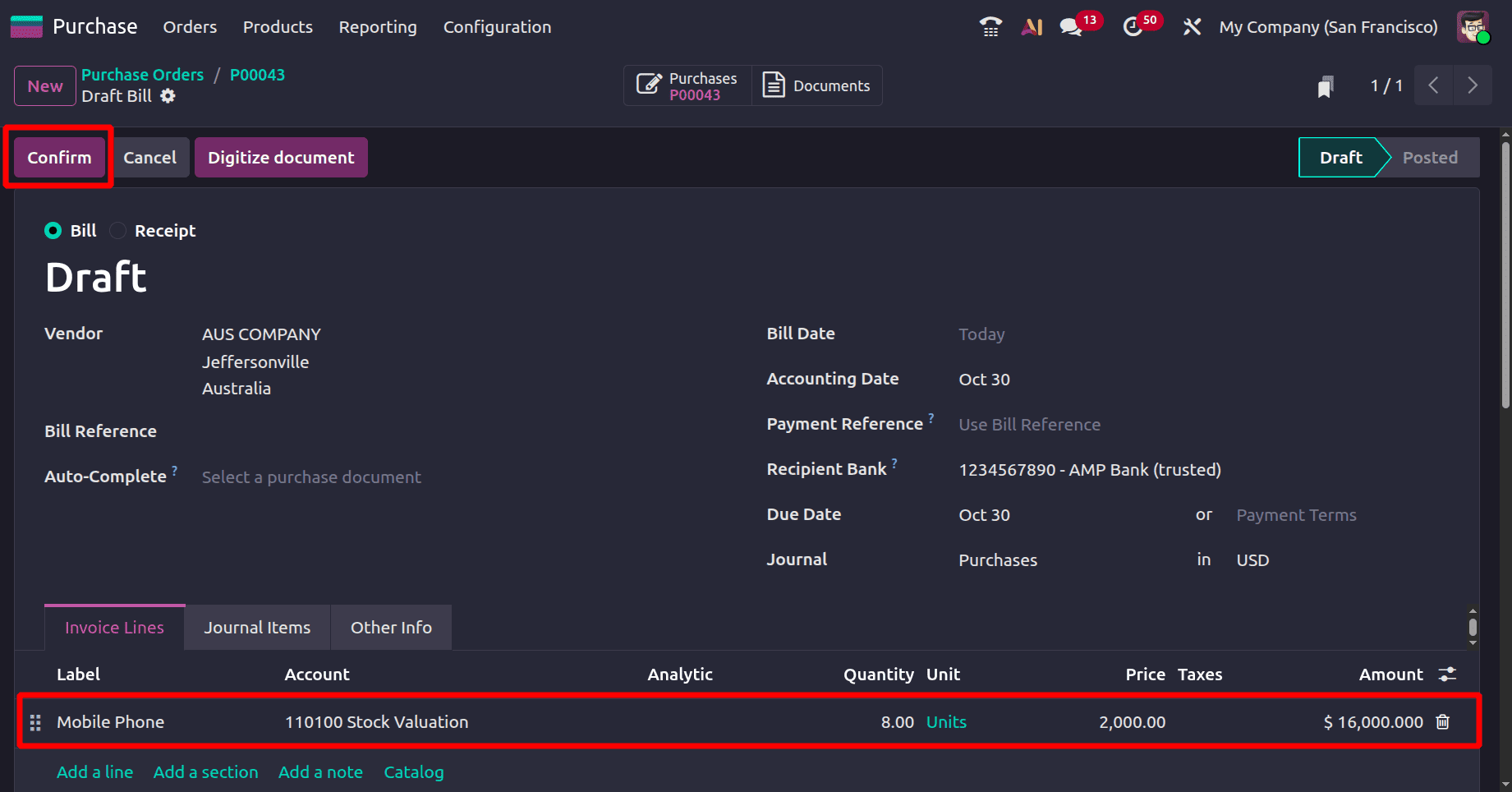1512x792 pixels.
Task: Open the conversations icon showing 13 messages
Action: (1070, 27)
